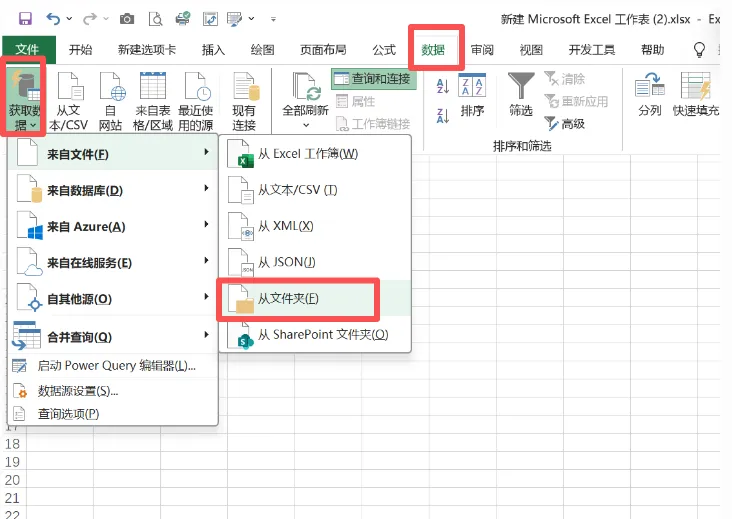Open the Undo history dropdown arrow
The image size is (732, 519).
pyautogui.click(x=69, y=19)
